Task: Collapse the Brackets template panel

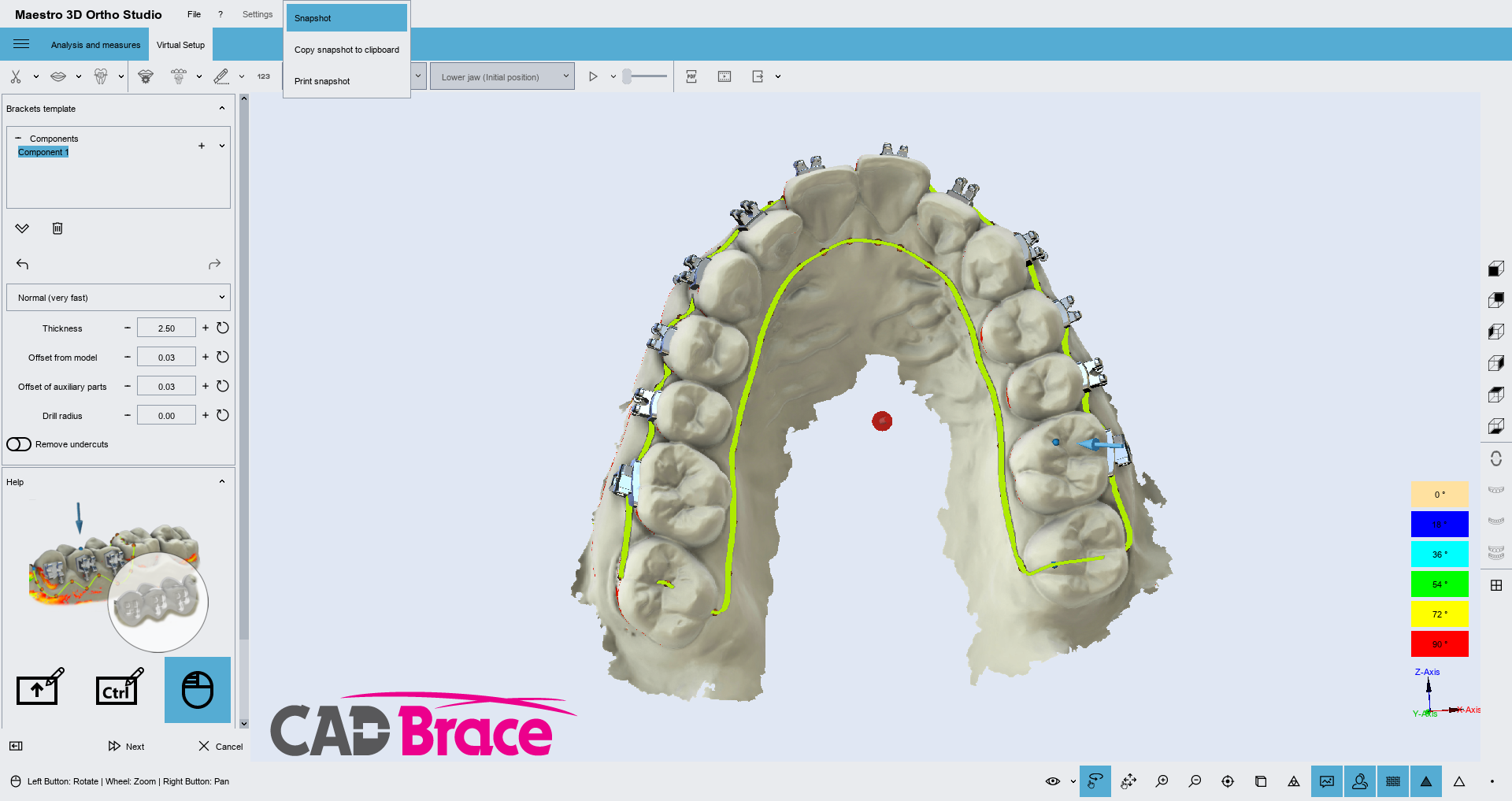Action: tap(221, 109)
